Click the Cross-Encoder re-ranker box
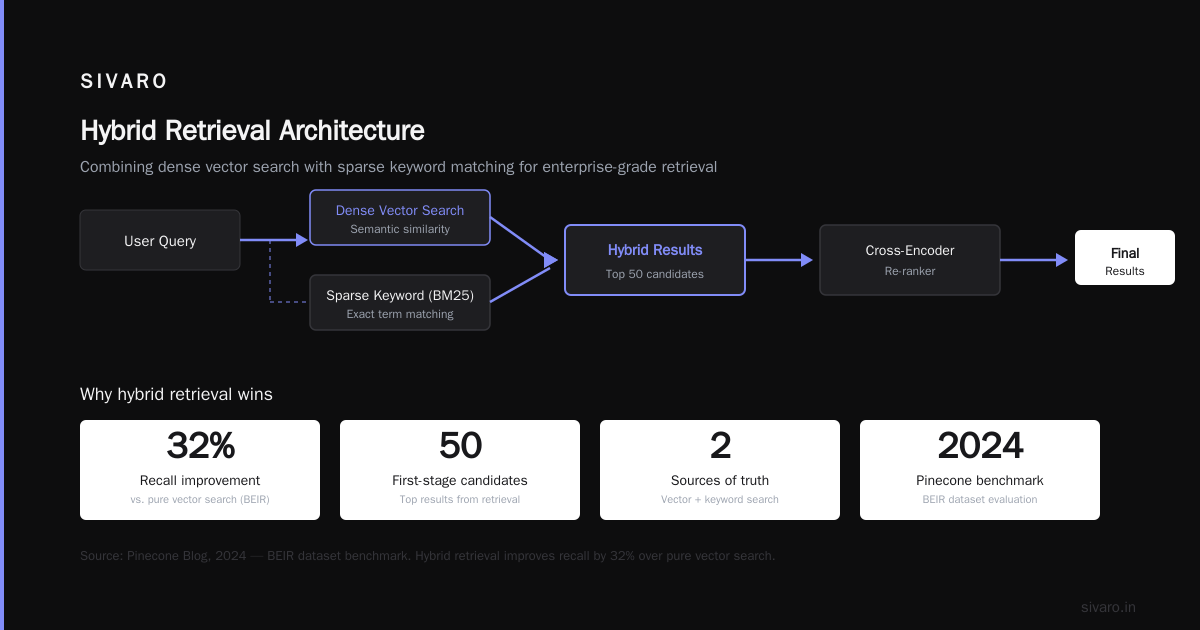This screenshot has height=630, width=1200. coord(910,260)
